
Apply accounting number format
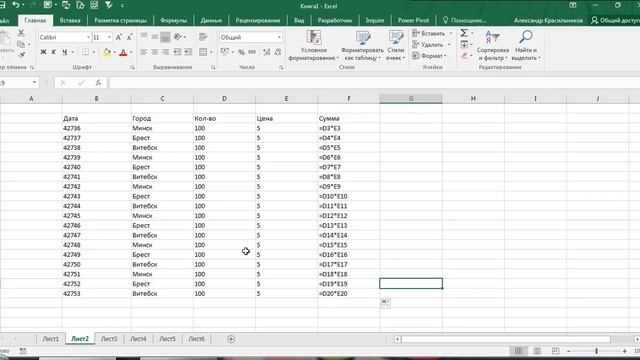point(224,52)
